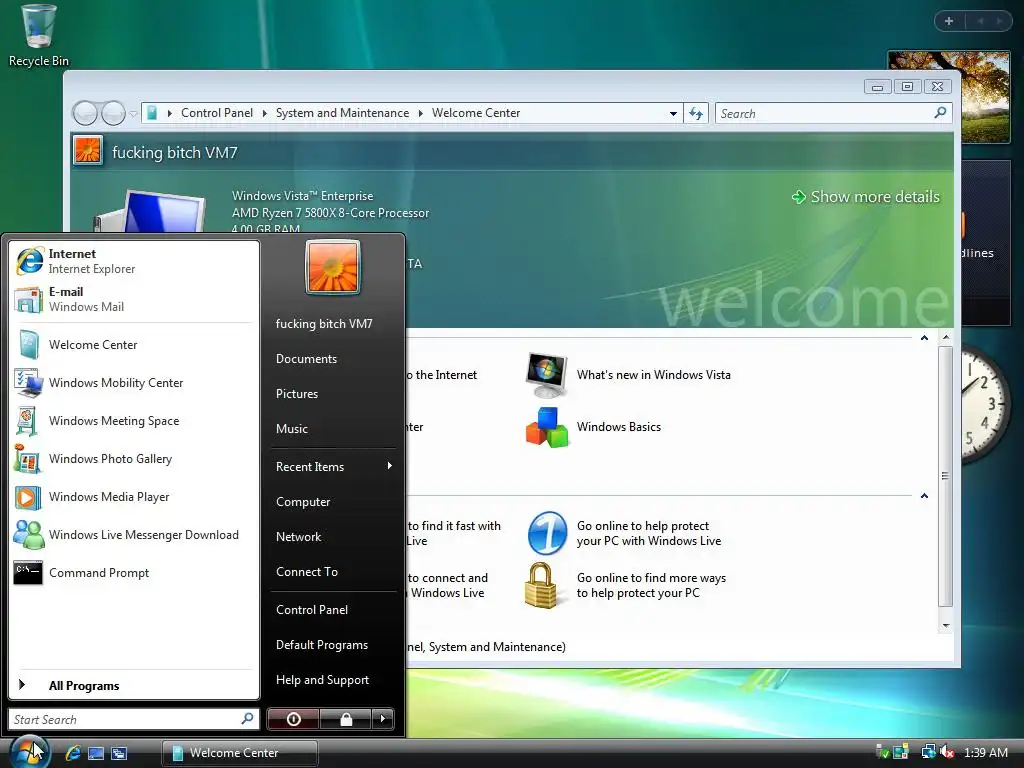
Task: Collapse the Get started section chevron
Action: point(924,338)
